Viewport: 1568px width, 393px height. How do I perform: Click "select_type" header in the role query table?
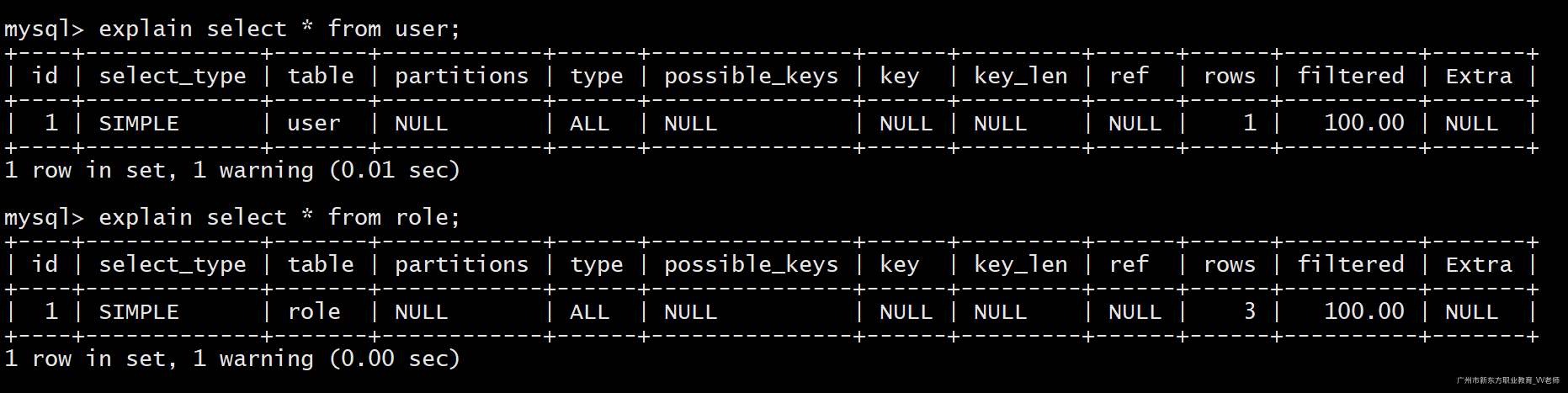[x=173, y=264]
